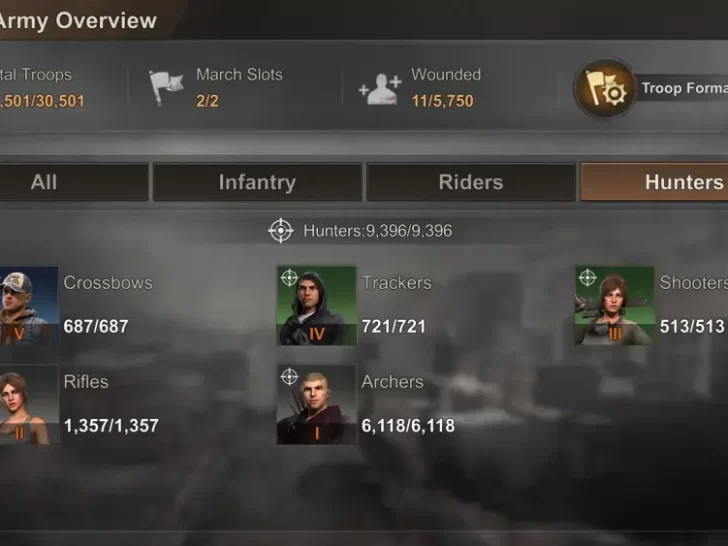Click the Troop Formation button label
Screen dimensions: 728x546
point(684,88)
